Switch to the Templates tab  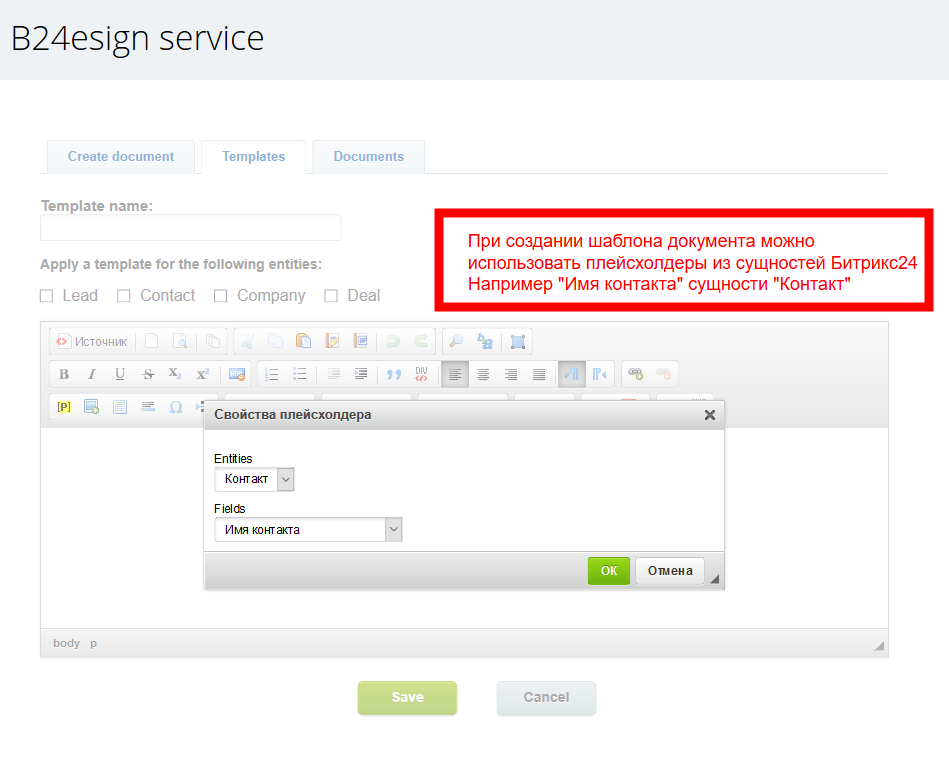click(x=254, y=157)
